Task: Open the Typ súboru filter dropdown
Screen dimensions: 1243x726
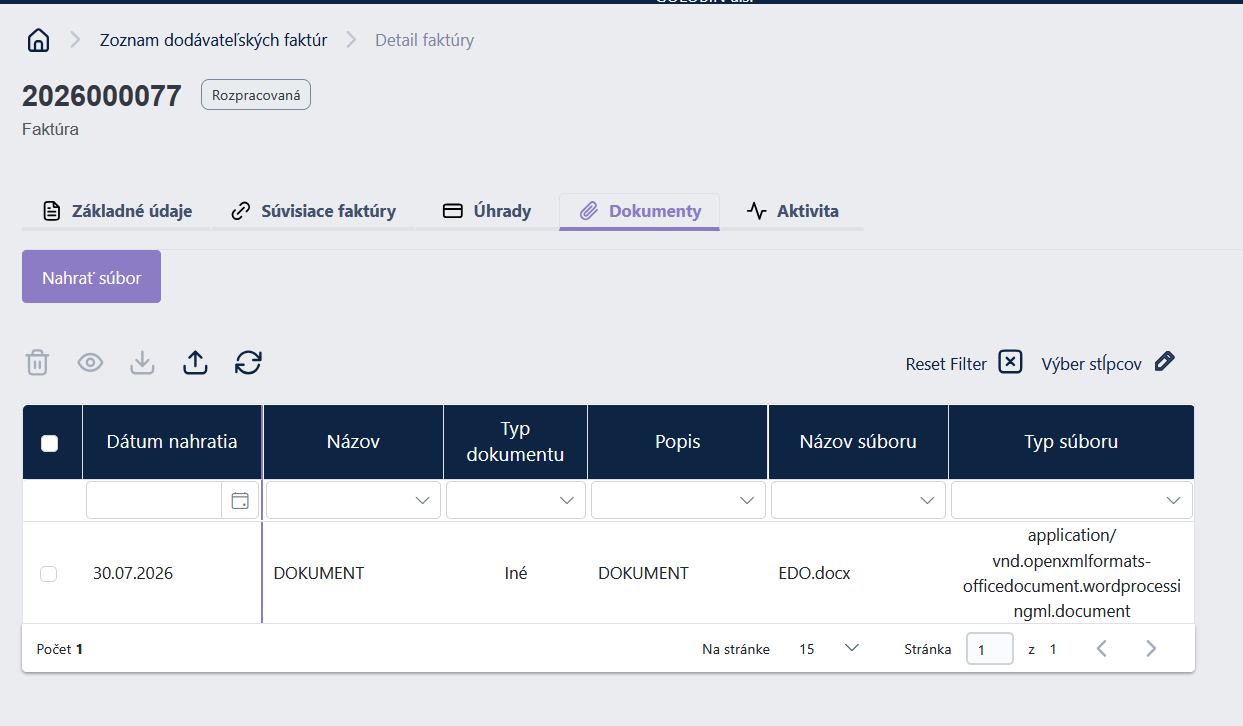Action: [1072, 500]
